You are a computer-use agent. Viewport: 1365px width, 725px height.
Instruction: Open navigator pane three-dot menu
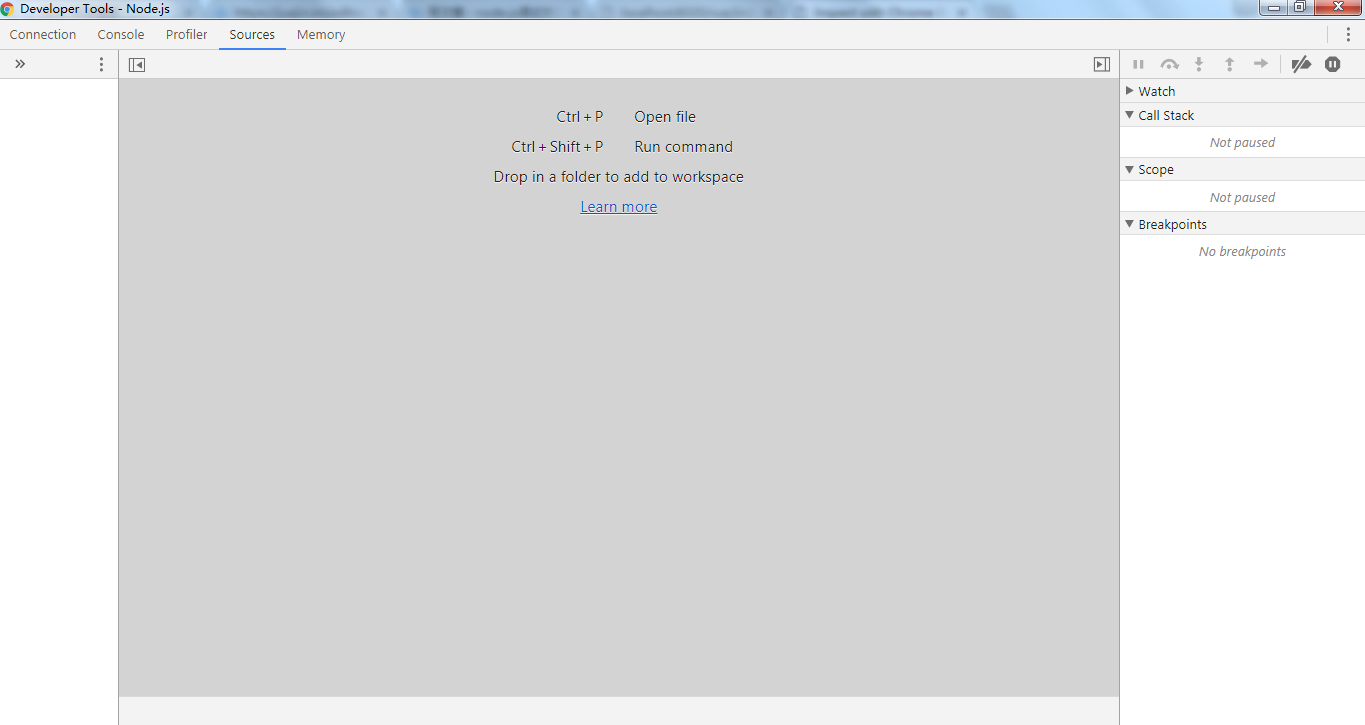tap(101, 64)
